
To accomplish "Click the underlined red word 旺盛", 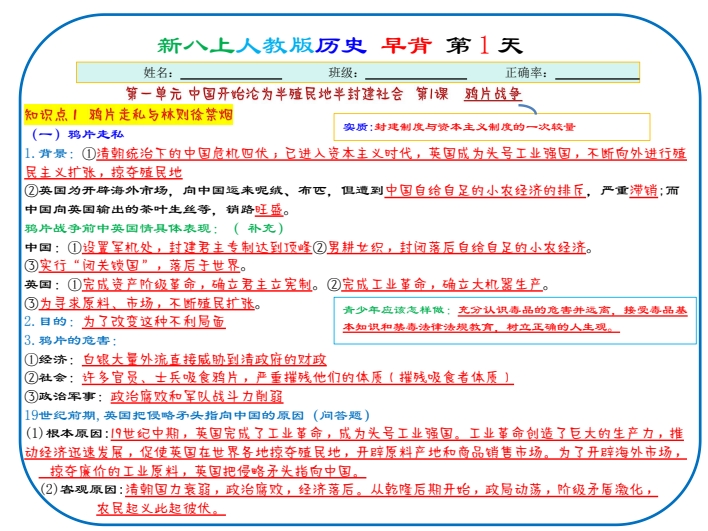I will pyautogui.click(x=269, y=209).
